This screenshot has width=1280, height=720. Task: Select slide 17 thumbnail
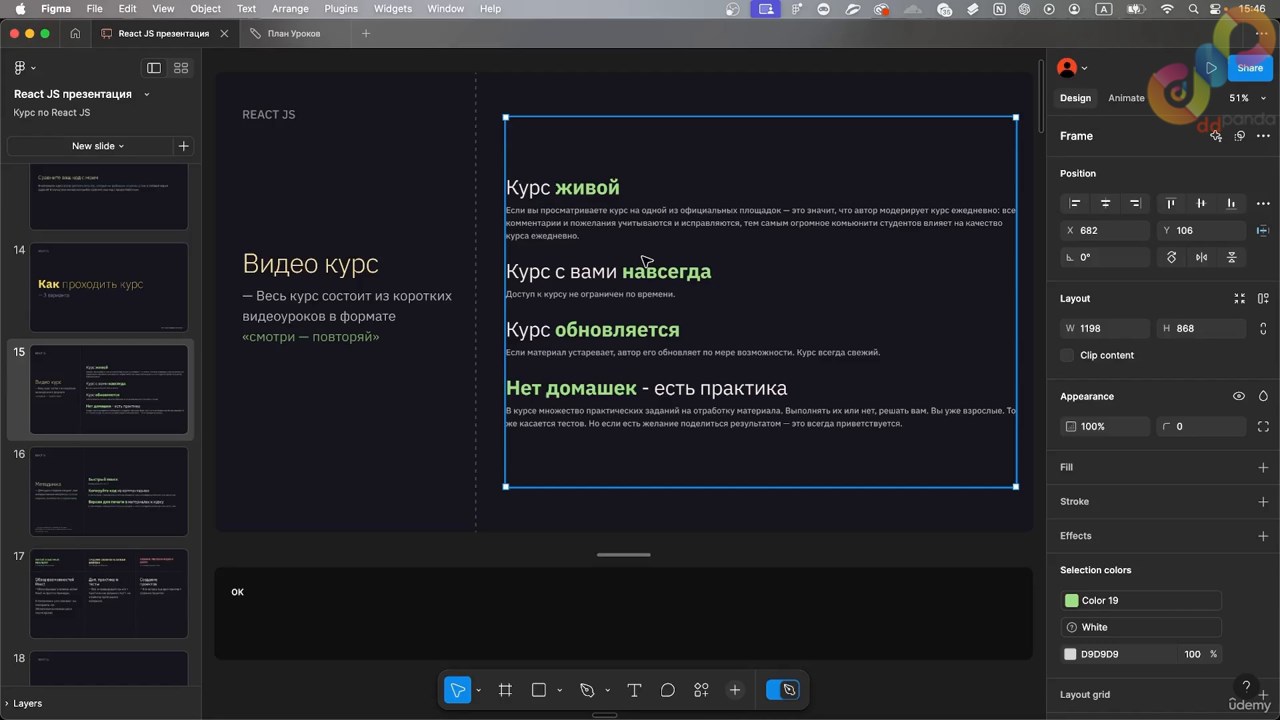109,593
